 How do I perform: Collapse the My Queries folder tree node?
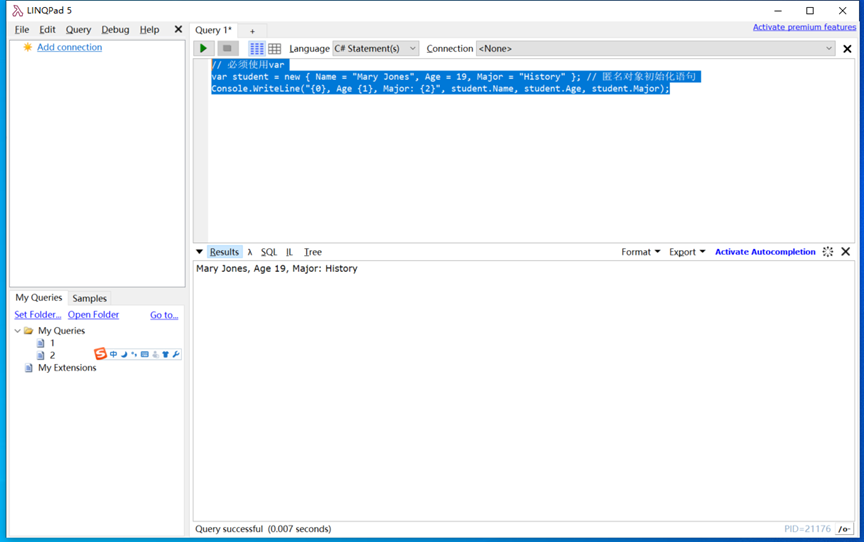[x=18, y=330]
